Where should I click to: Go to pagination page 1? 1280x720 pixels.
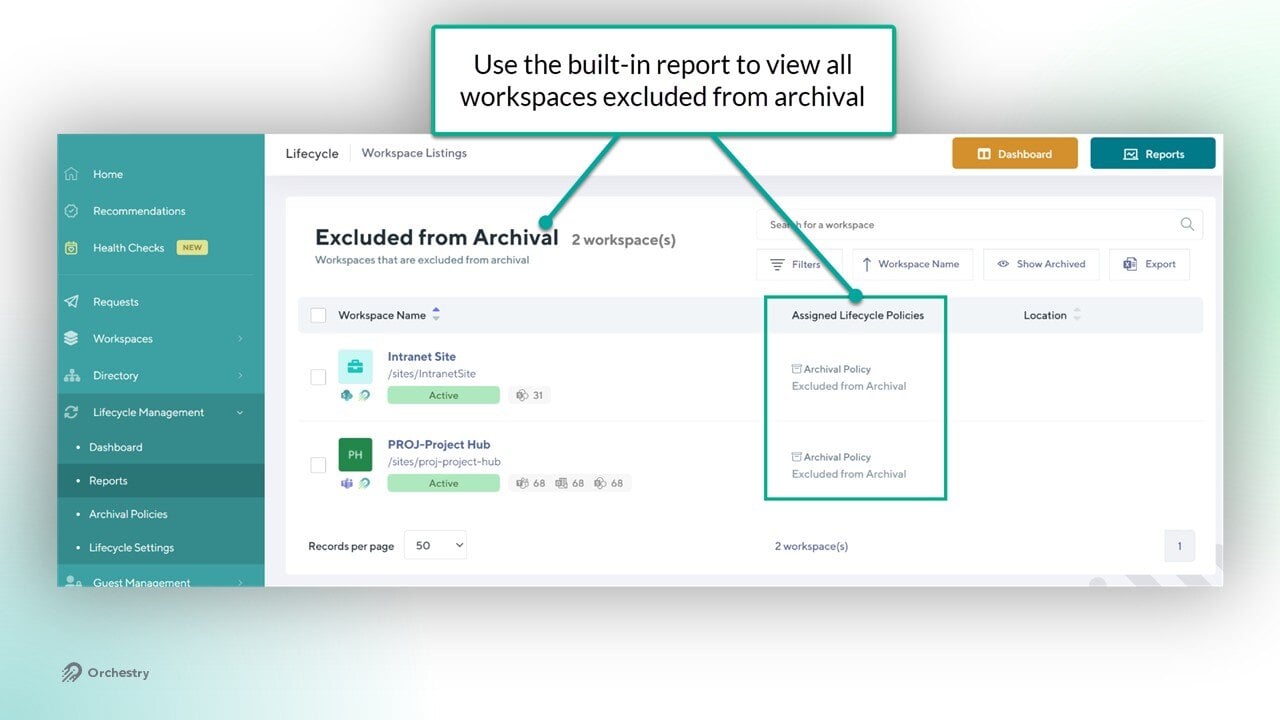(1179, 546)
